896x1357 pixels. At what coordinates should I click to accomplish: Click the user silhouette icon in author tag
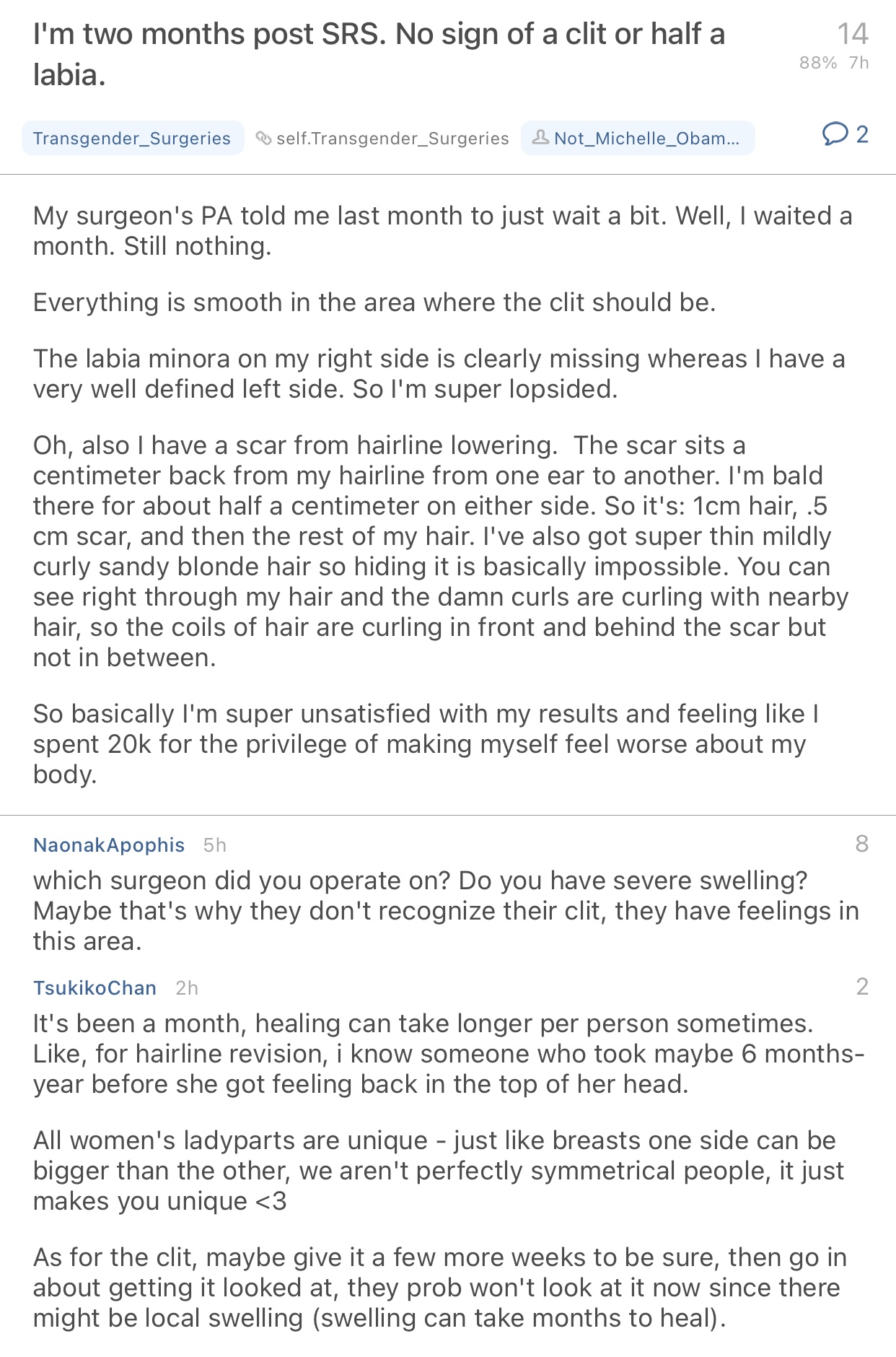pos(540,137)
